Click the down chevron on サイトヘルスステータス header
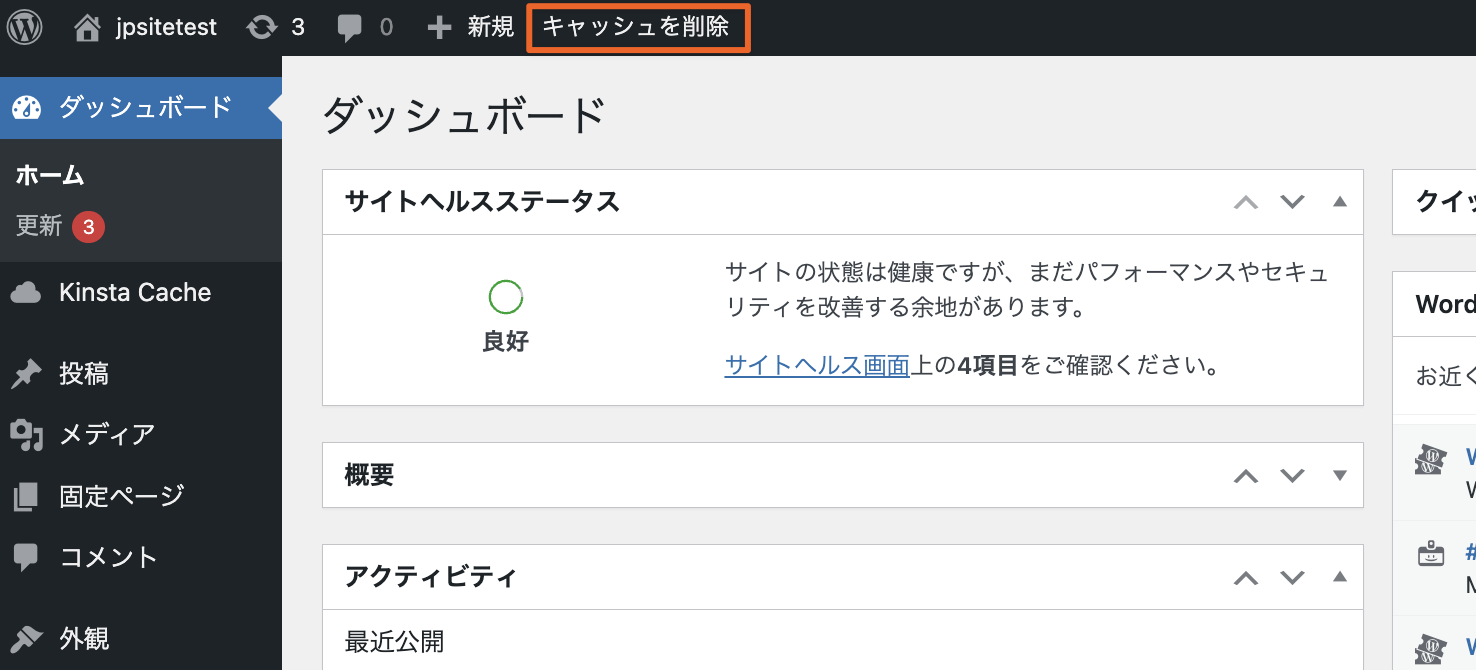Image resolution: width=1476 pixels, height=670 pixels. 1292,201
